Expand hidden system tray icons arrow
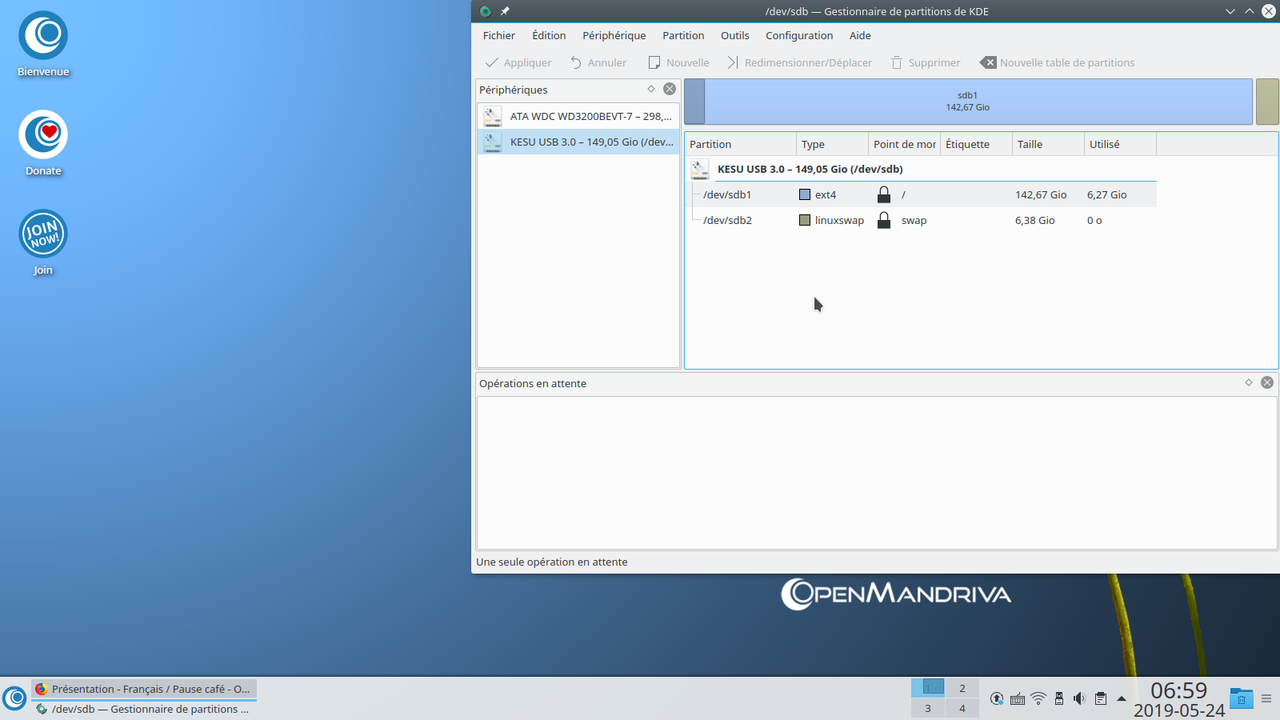The height and width of the screenshot is (720, 1280). (1121, 698)
